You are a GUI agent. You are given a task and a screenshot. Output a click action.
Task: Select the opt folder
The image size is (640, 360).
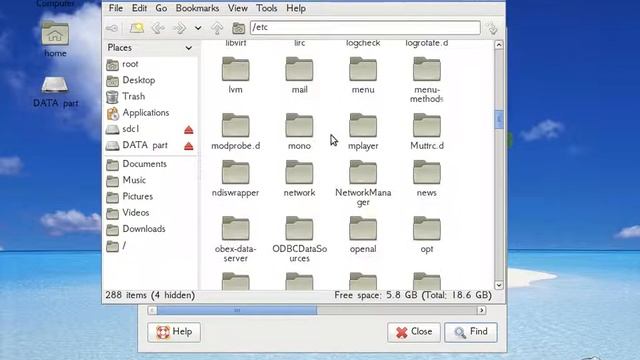tap(427, 235)
